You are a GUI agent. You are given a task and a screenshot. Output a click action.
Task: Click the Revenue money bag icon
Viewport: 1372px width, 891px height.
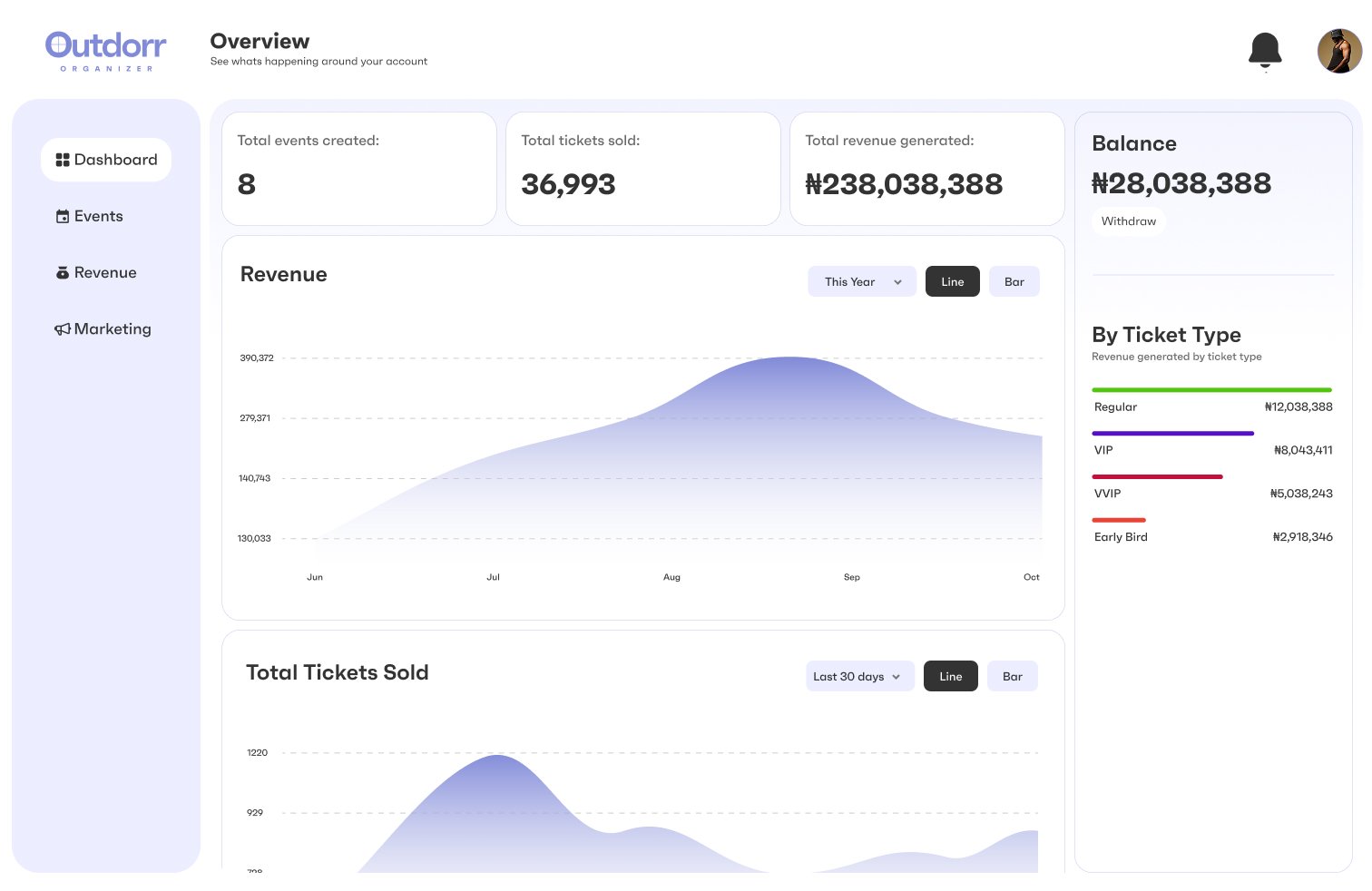coord(63,273)
